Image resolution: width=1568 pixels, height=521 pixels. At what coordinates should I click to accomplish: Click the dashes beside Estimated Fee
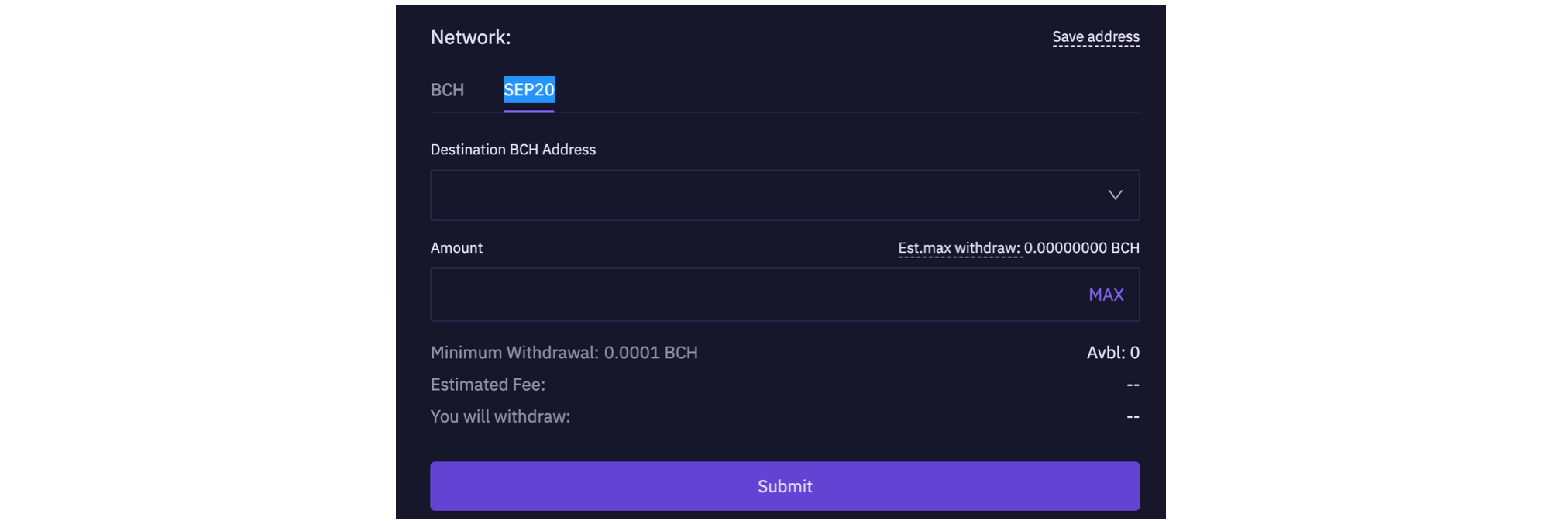click(1133, 385)
